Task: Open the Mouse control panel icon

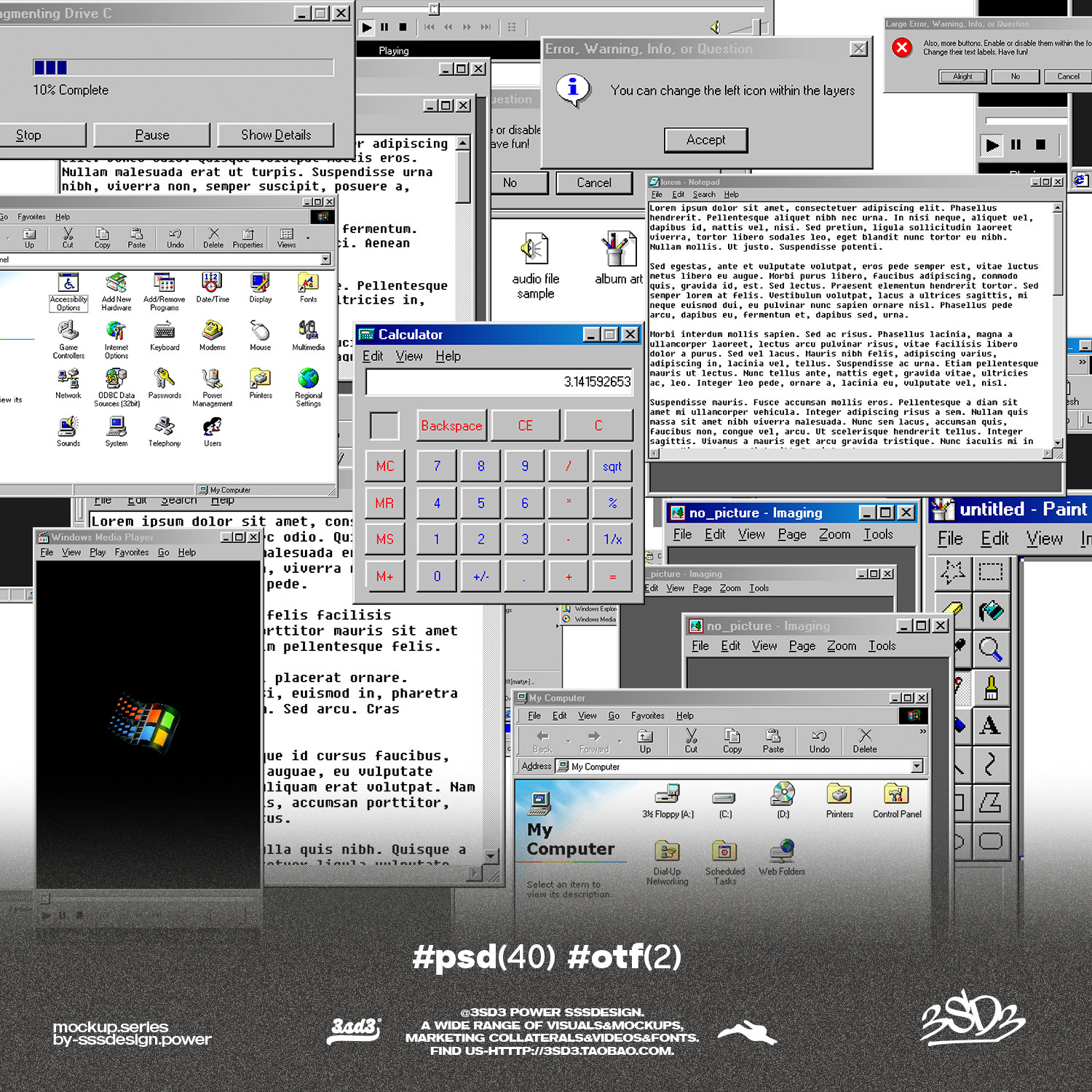Action: pos(261,336)
